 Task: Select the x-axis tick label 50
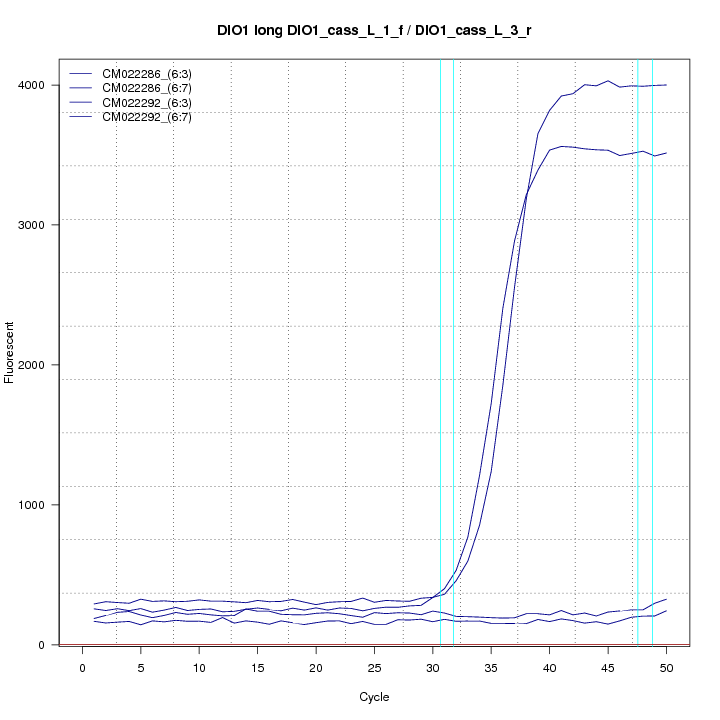666,667
